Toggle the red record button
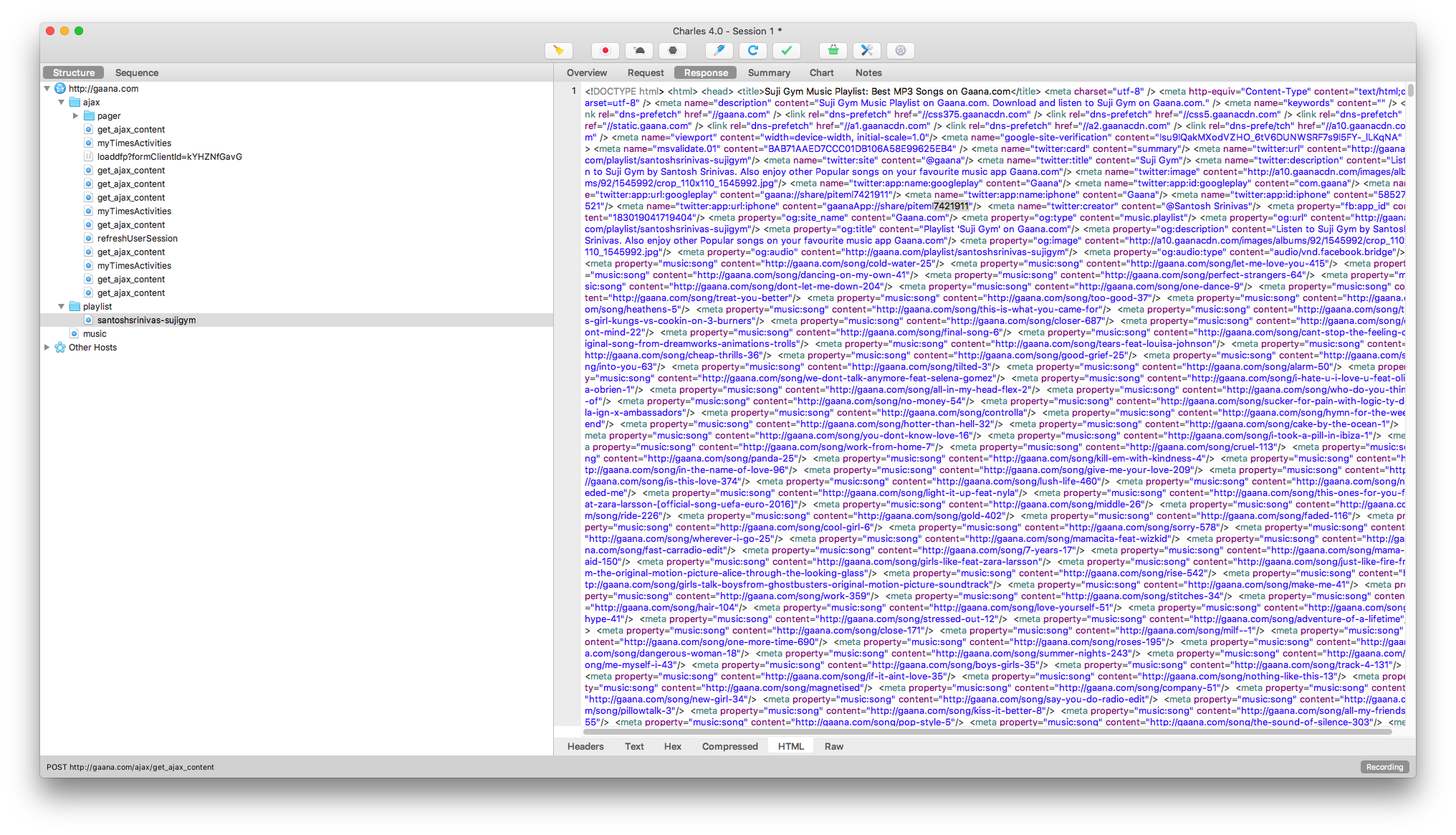 [x=605, y=50]
